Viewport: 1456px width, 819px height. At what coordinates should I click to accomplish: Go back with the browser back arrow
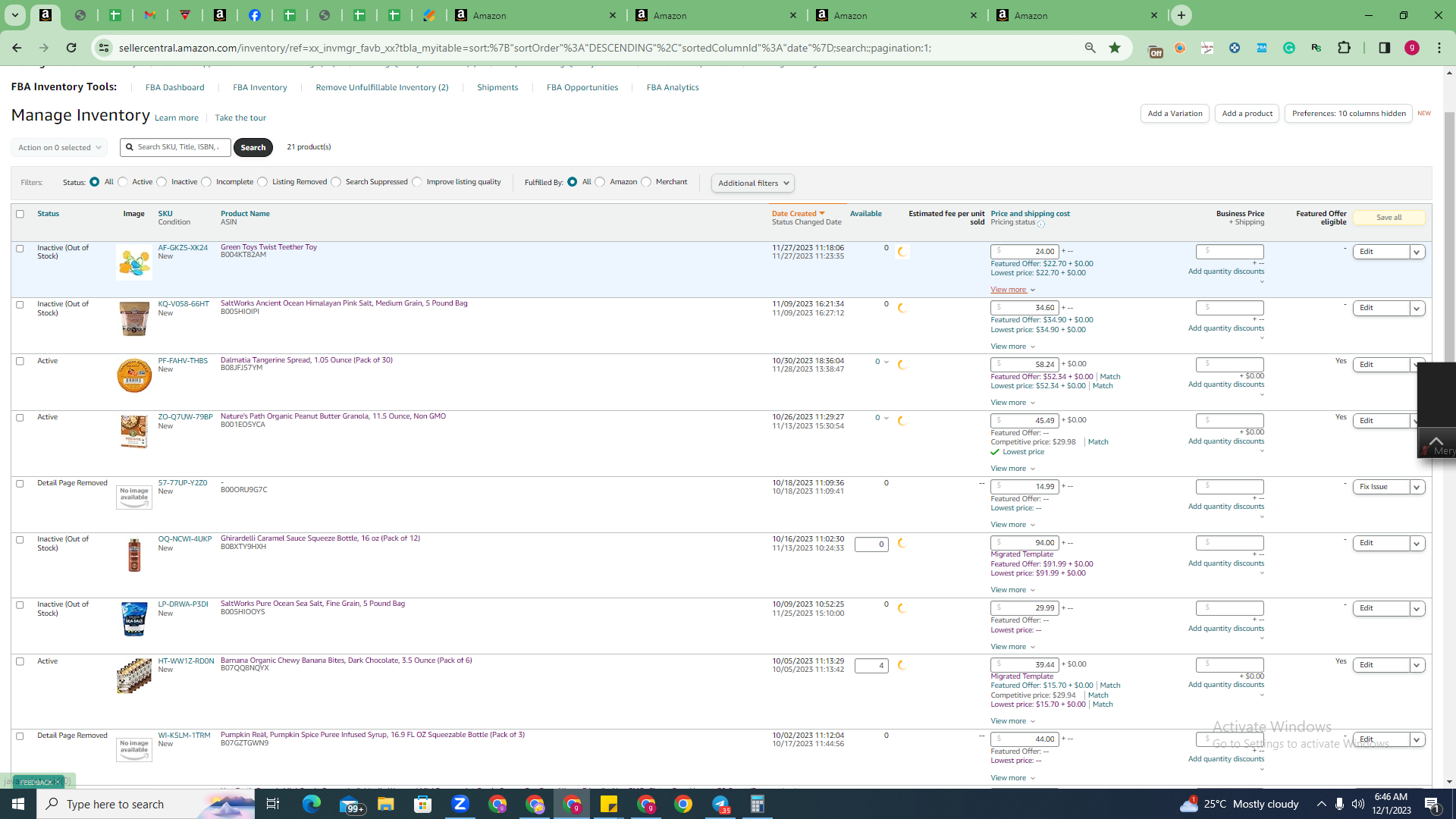17,48
